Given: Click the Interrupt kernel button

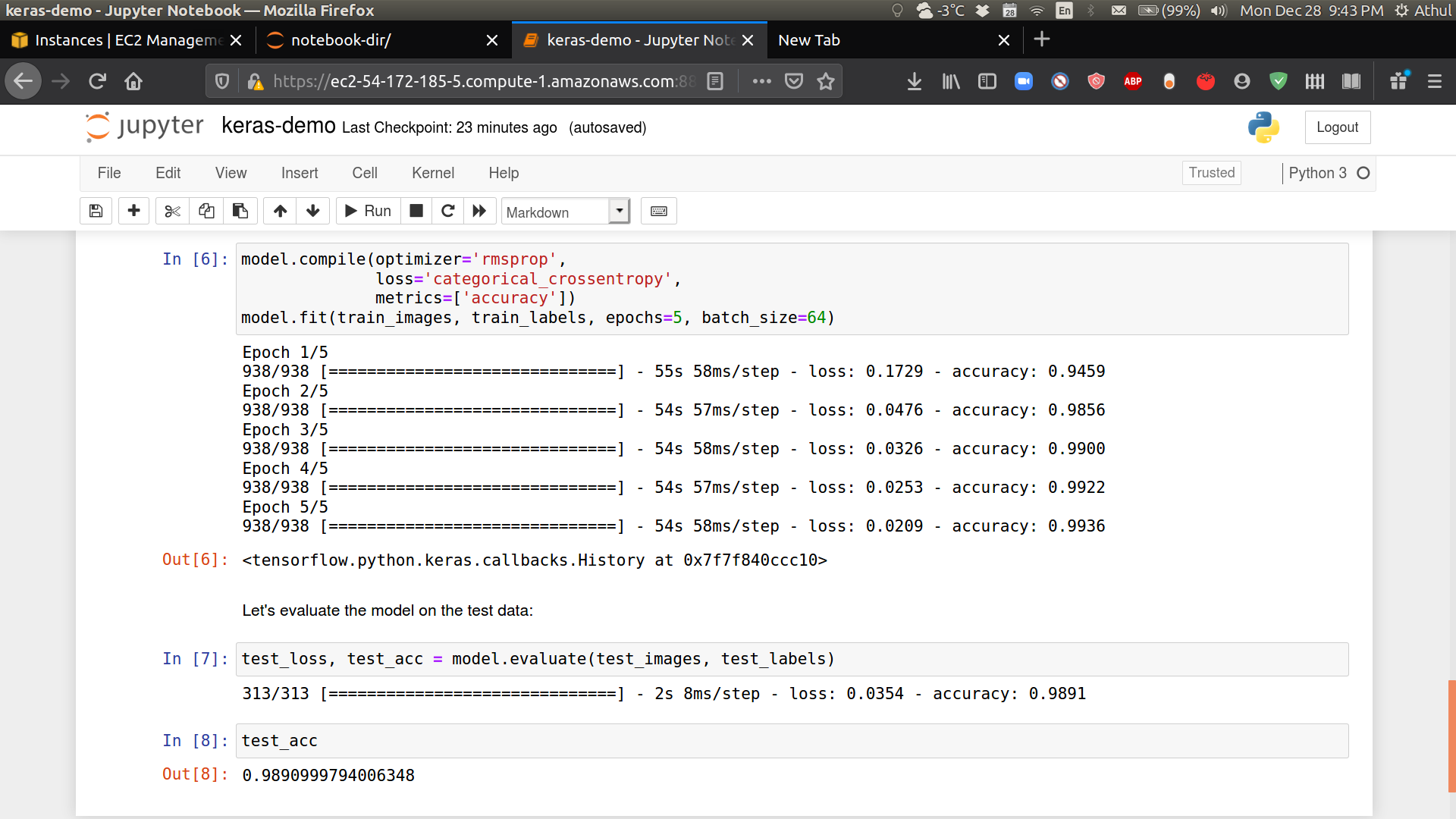Looking at the screenshot, I should tap(416, 211).
